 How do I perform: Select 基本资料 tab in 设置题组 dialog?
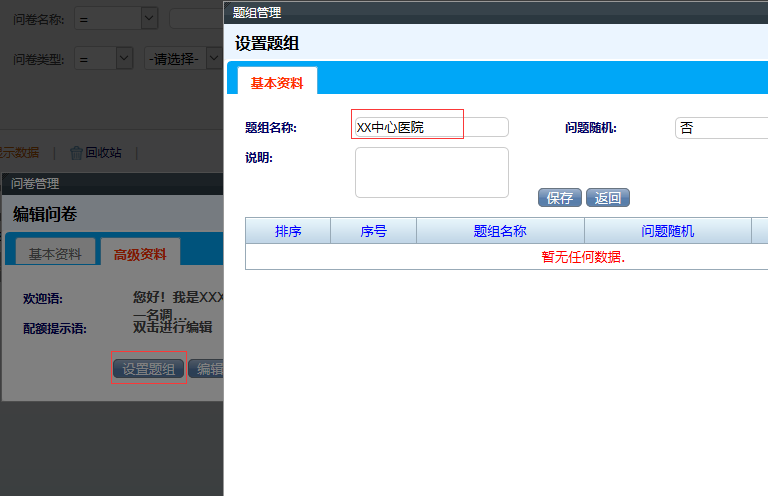coord(276,84)
